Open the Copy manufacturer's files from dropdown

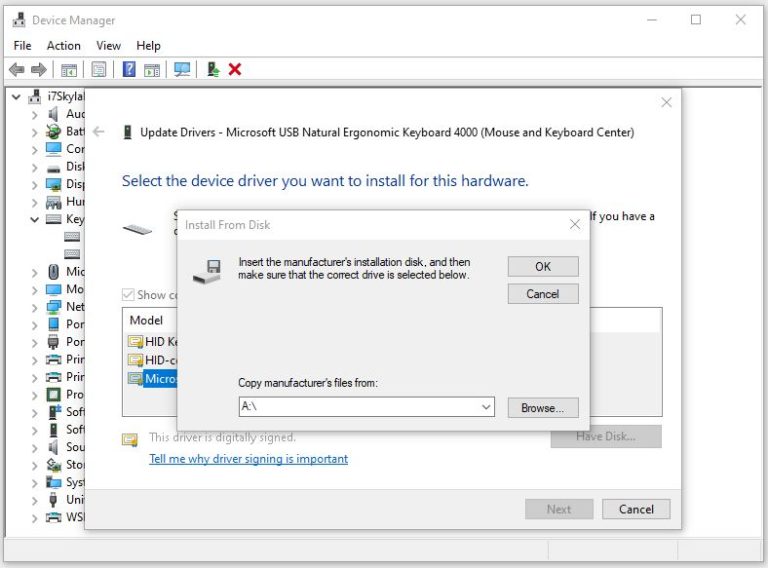pos(486,407)
